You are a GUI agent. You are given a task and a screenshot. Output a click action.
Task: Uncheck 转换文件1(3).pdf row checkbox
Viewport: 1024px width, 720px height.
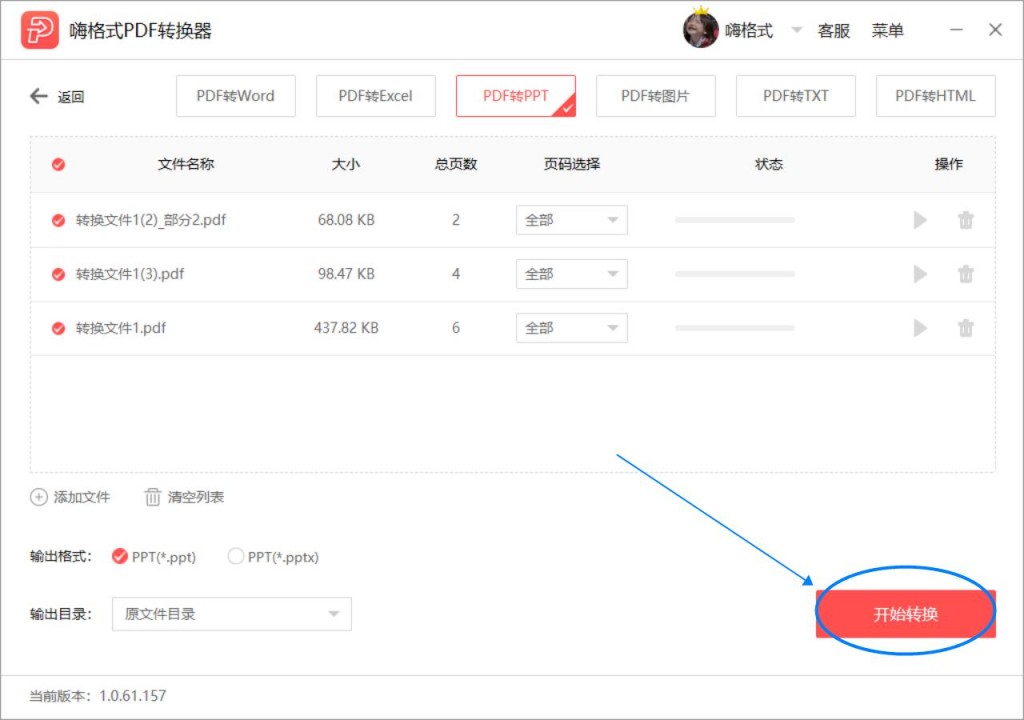58,274
